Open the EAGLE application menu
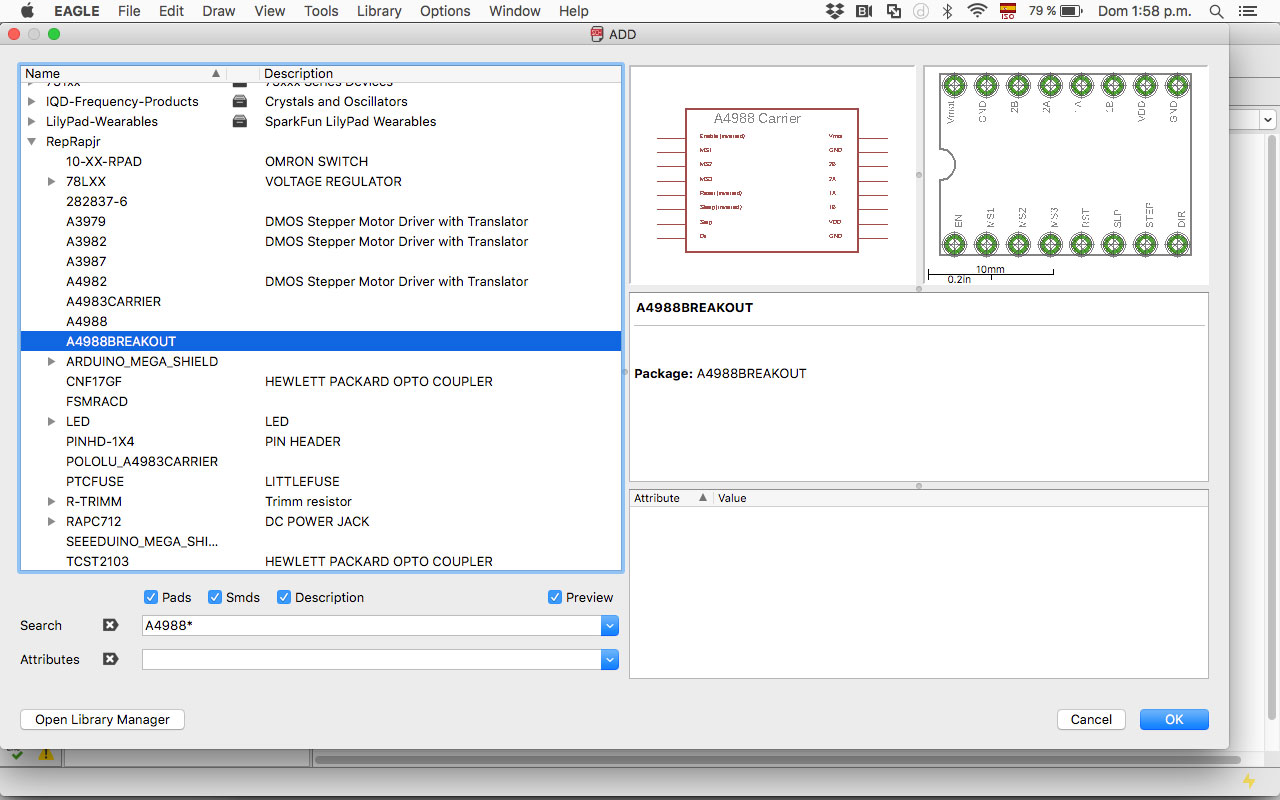 (x=76, y=11)
